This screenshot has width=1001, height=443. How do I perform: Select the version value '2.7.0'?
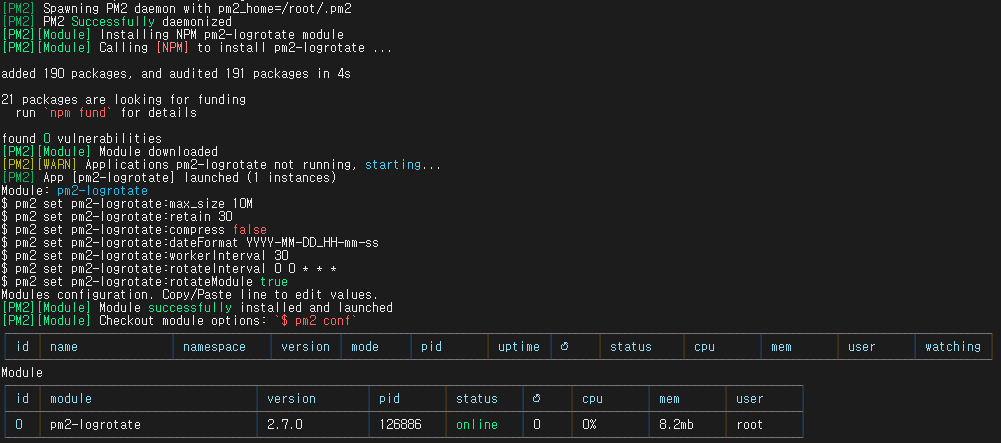(x=284, y=424)
